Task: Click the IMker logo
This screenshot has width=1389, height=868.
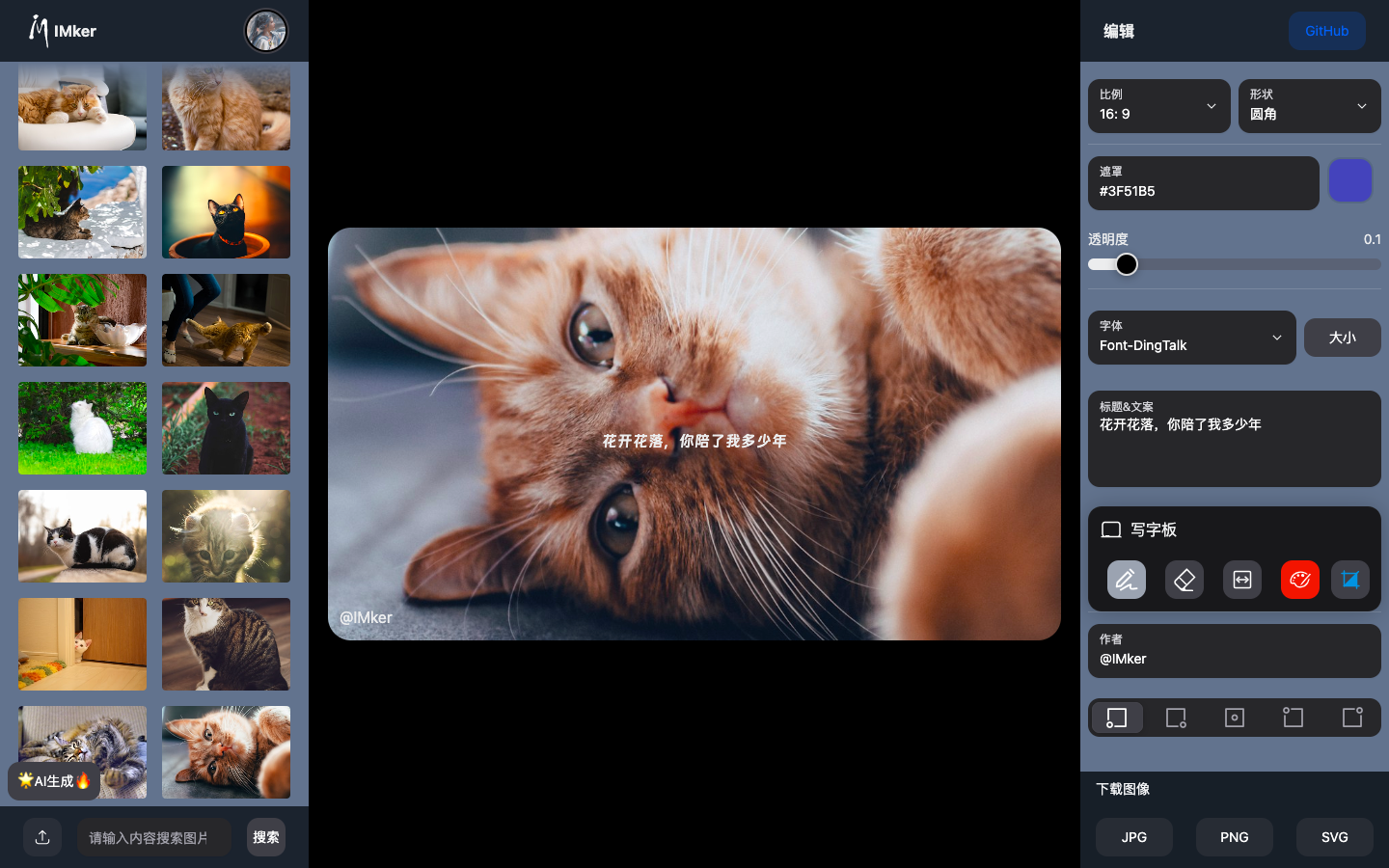Action: coord(63,31)
